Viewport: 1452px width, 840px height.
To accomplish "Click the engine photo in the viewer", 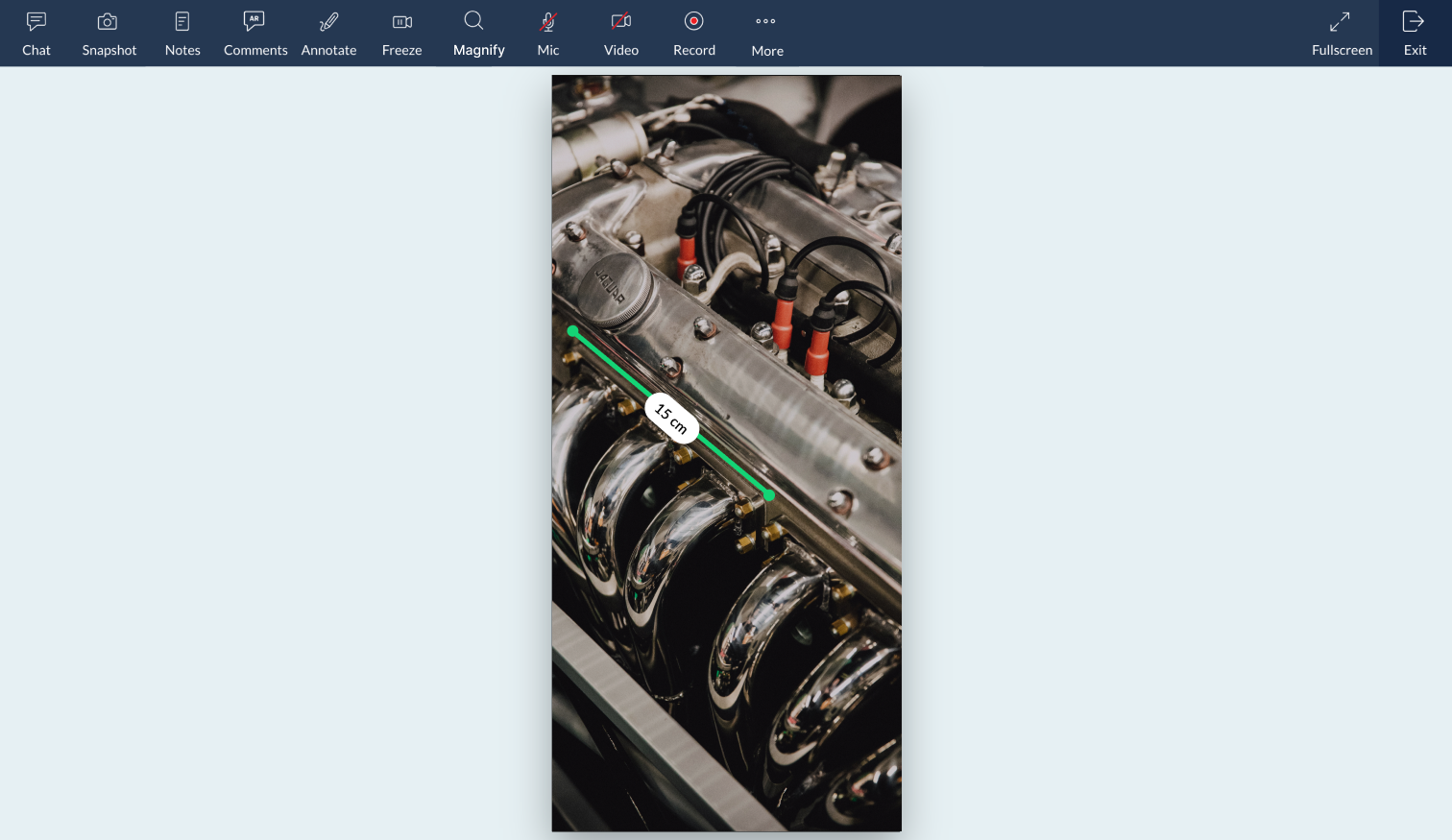I will point(726,453).
